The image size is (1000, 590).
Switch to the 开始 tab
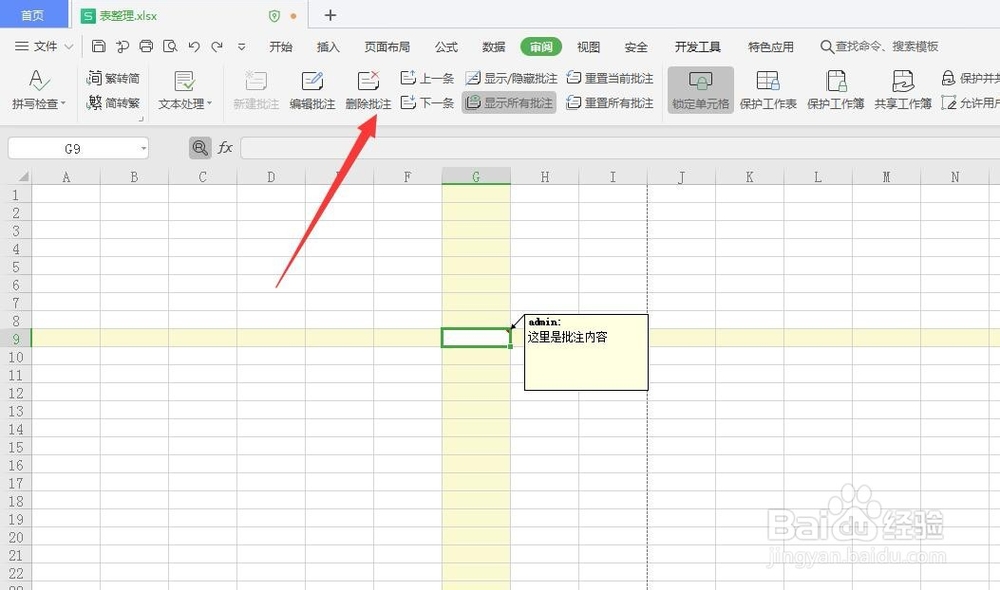[x=281, y=47]
